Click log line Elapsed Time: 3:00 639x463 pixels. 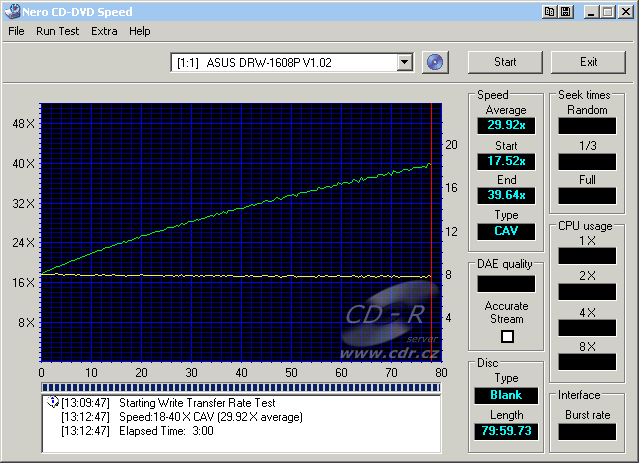[166, 431]
